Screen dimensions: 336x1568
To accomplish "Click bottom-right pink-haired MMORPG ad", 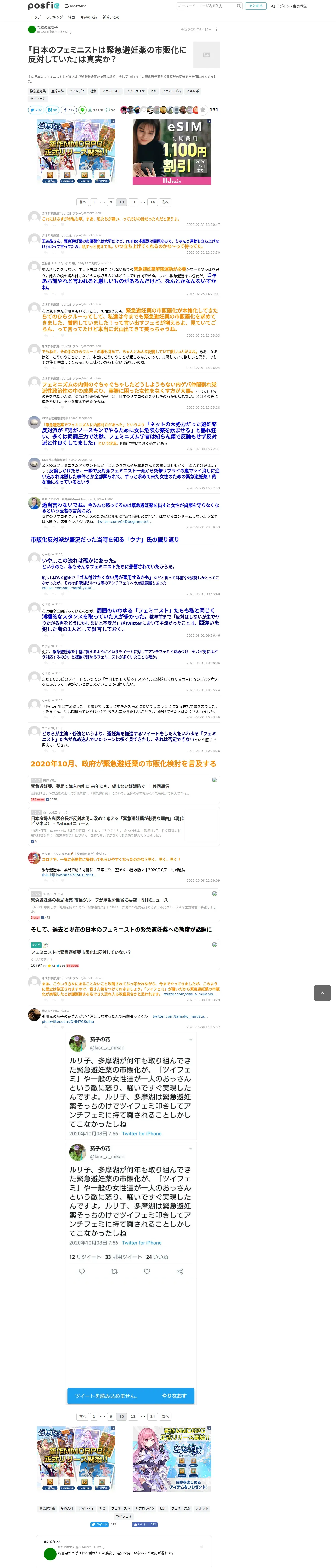I will [x=172, y=1459].
